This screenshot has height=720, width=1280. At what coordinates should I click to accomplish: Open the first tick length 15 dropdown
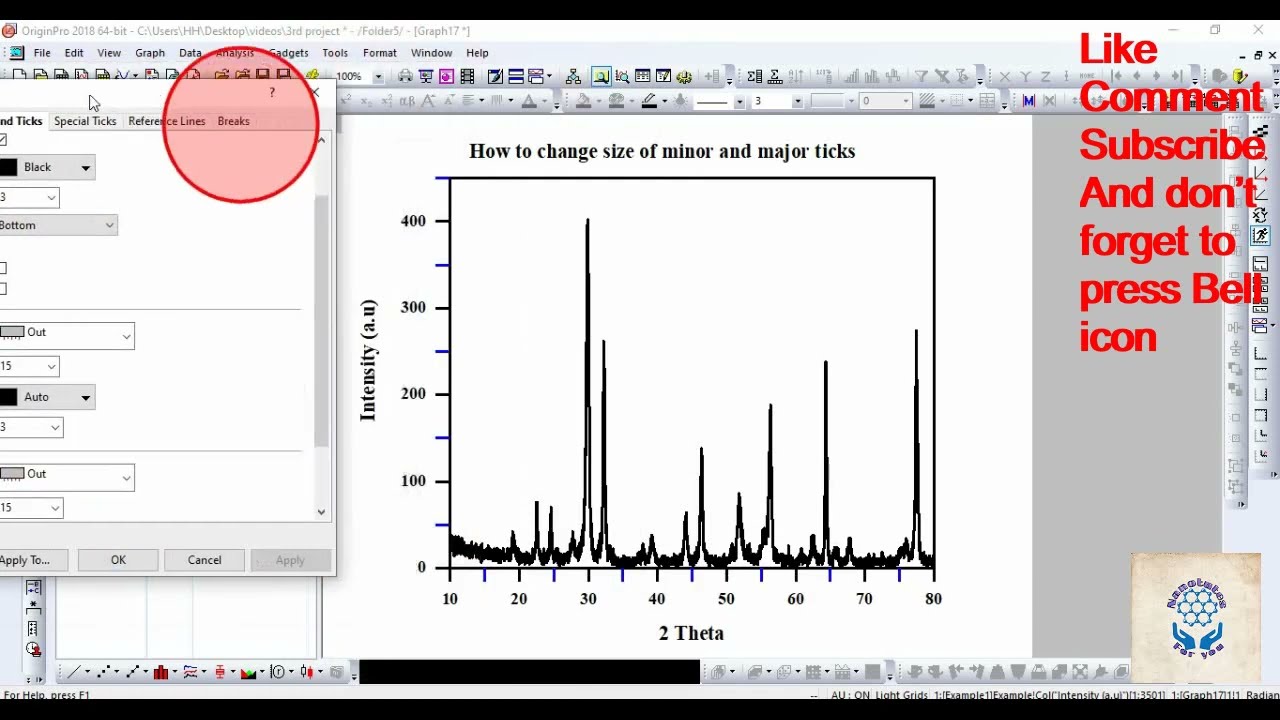51,367
